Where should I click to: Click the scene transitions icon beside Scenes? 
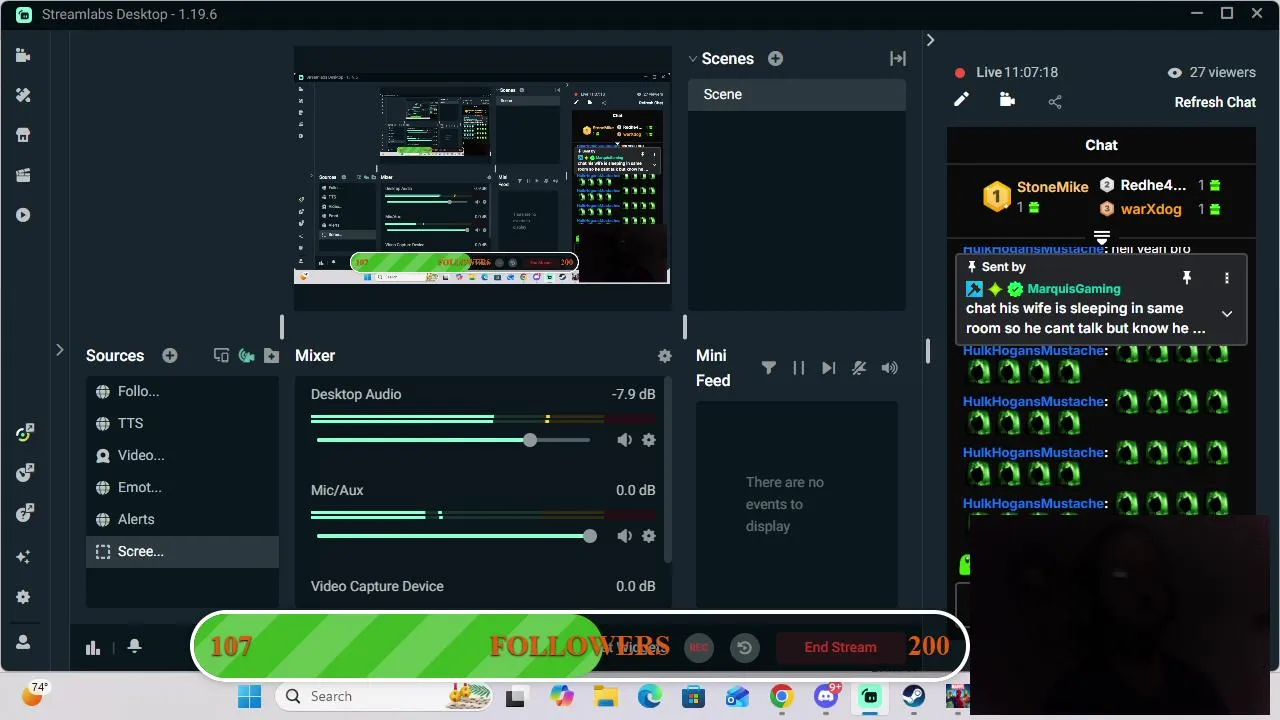897,59
